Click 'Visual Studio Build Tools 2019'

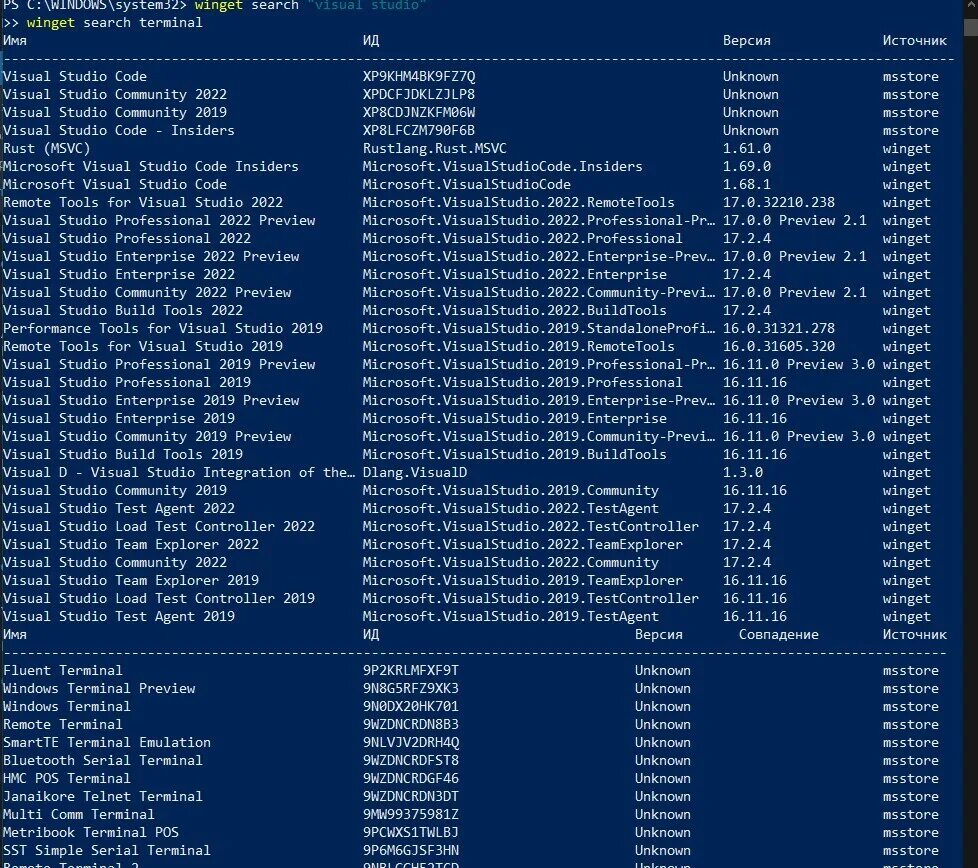tap(123, 455)
